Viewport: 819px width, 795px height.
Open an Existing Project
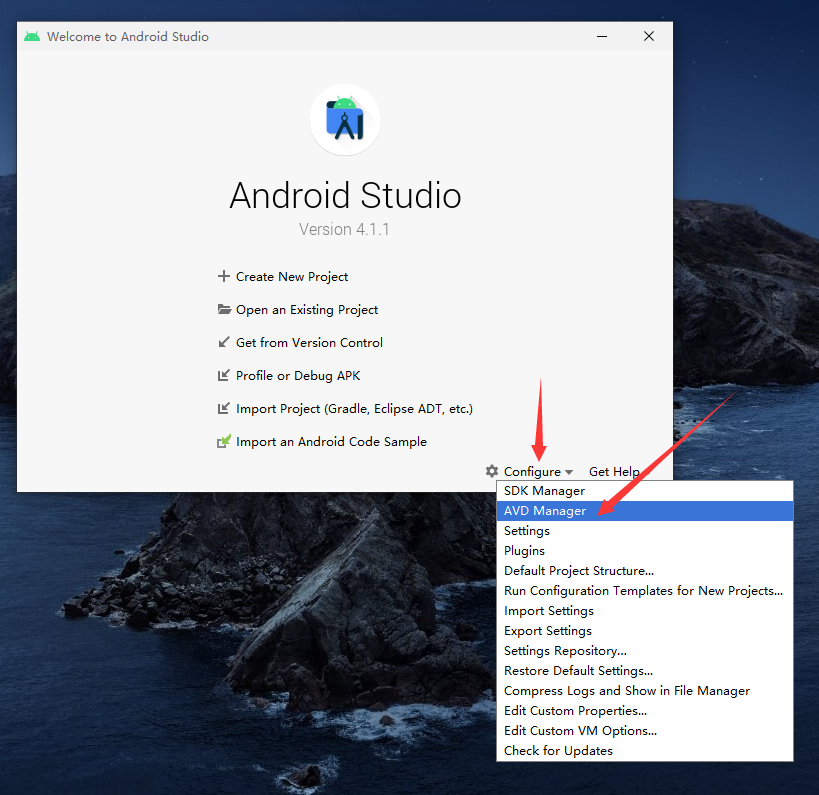coord(307,310)
